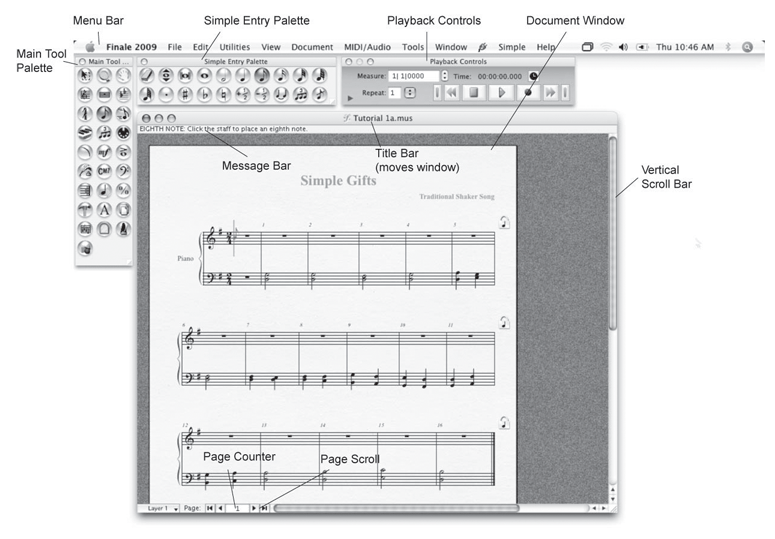Click the half step down (-1/2) tool
The height and width of the screenshot is (539, 775).
262,94
